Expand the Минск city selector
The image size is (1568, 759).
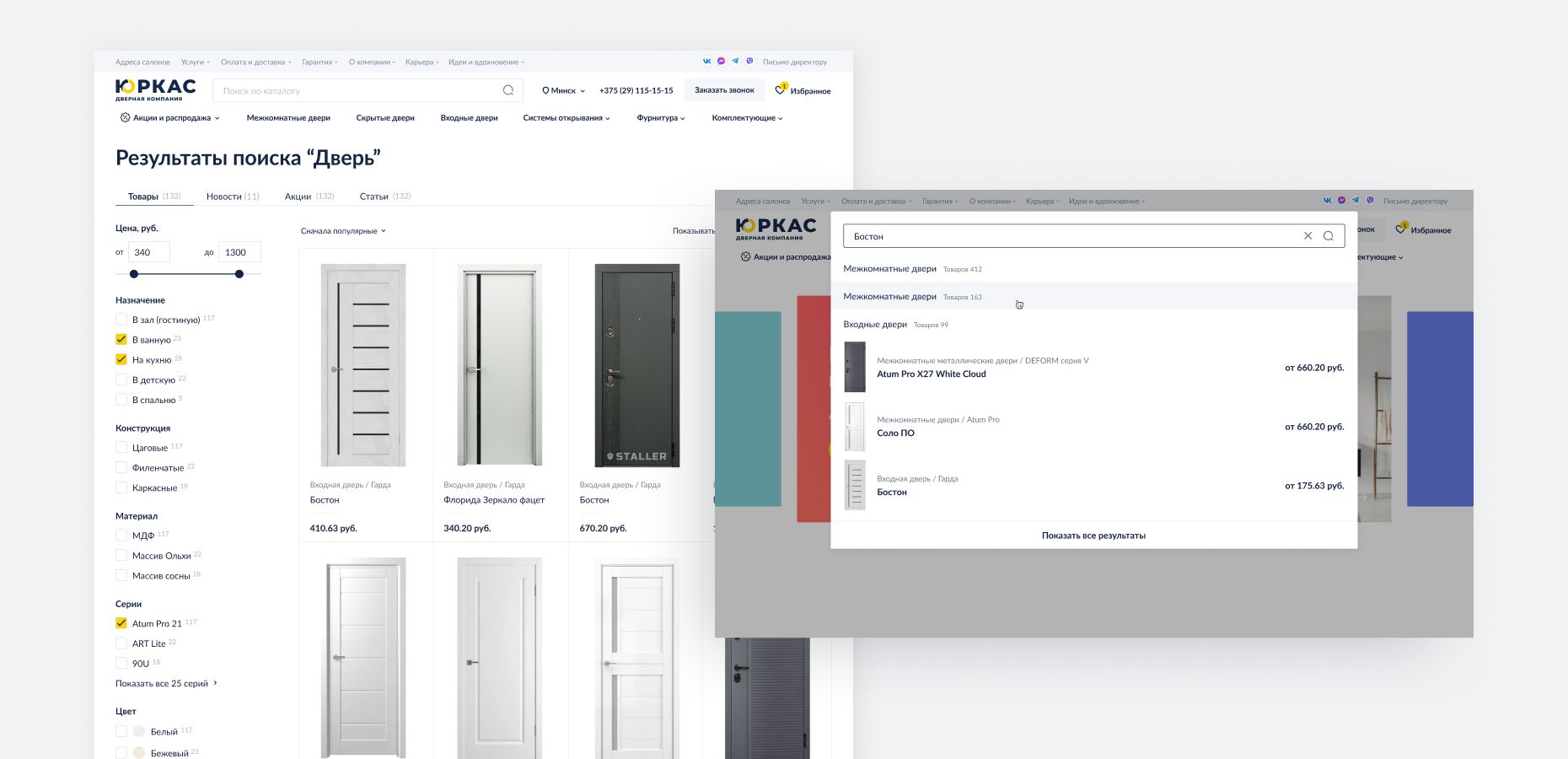coord(563,90)
